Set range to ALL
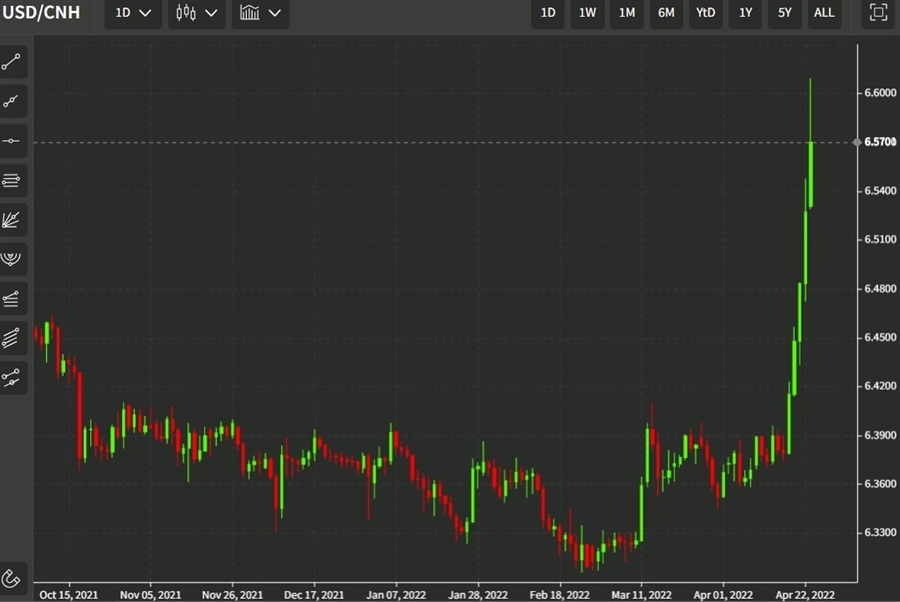This screenshot has height=602, width=900. (824, 13)
